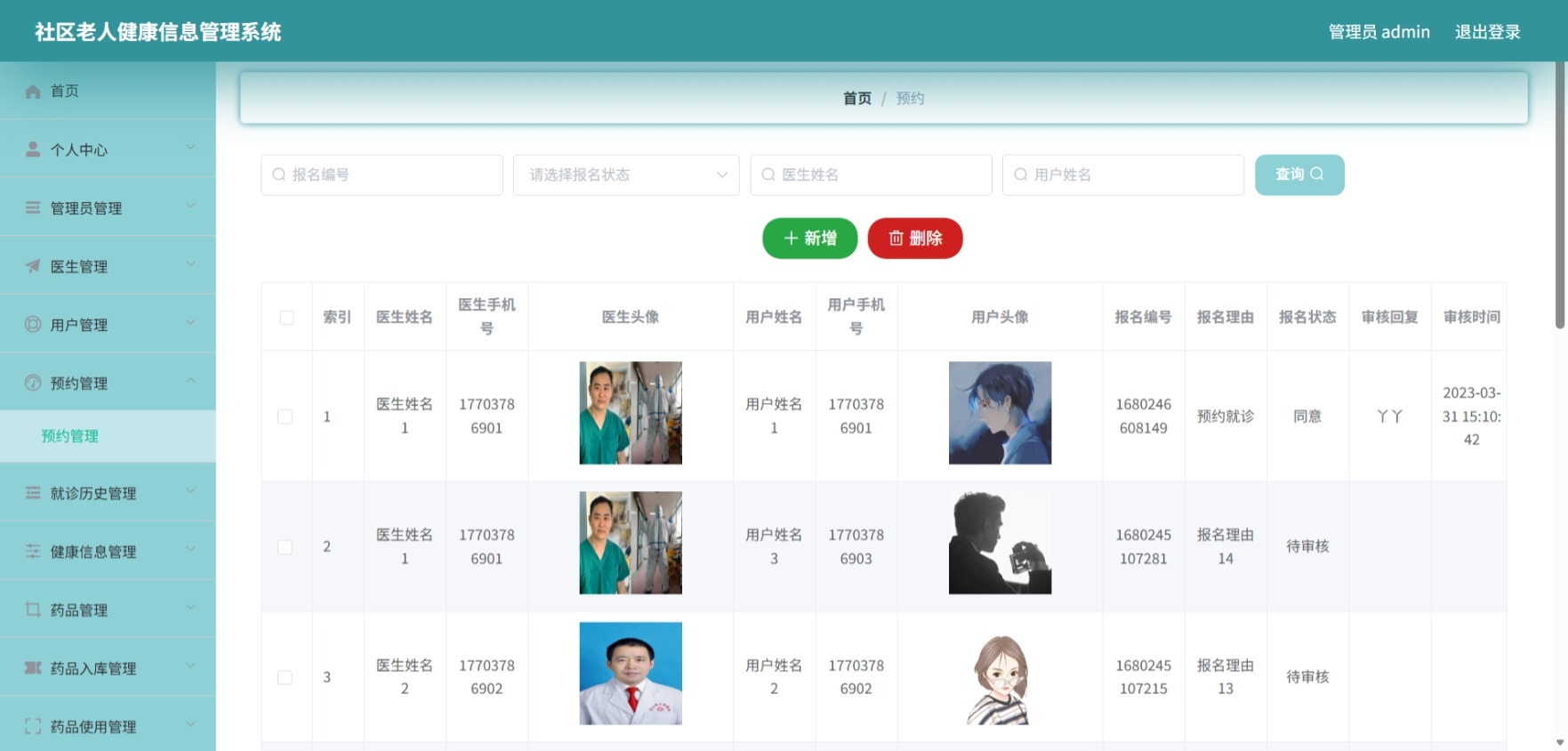The height and width of the screenshot is (751, 1568).
Task: Open cartoon girl user avatar, row 3
Action: (x=1000, y=674)
